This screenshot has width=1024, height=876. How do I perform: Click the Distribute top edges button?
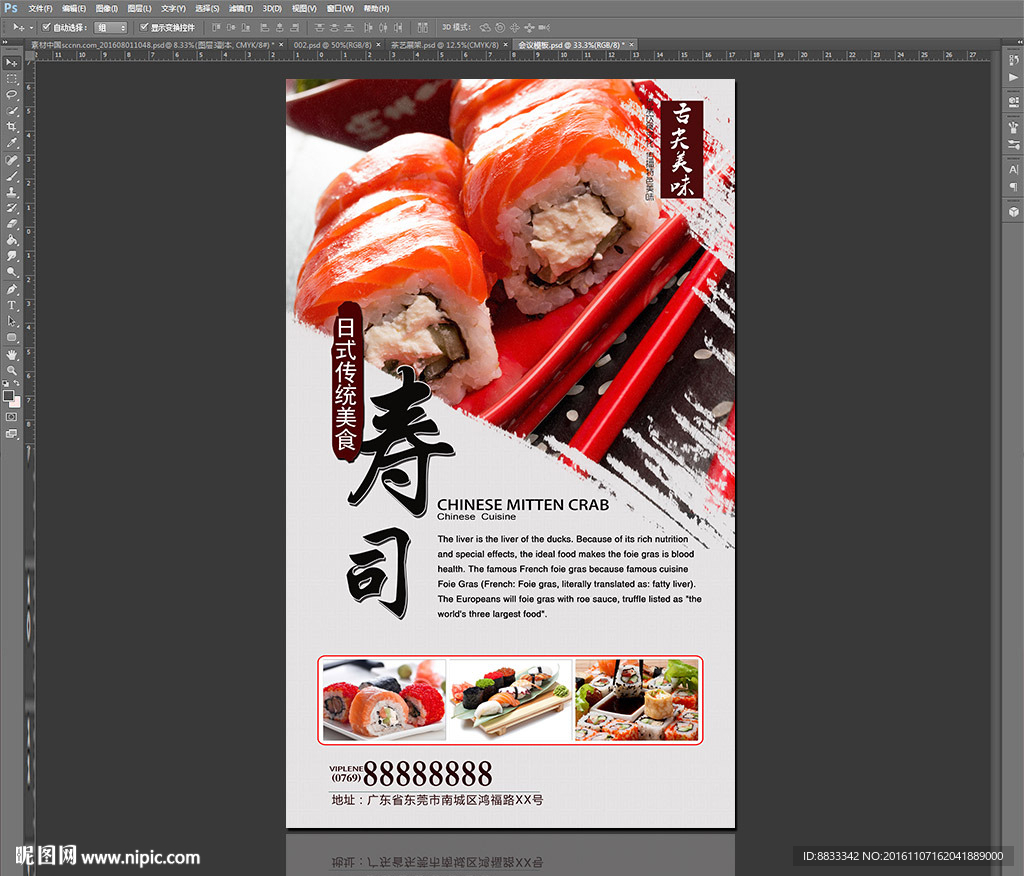[x=319, y=27]
